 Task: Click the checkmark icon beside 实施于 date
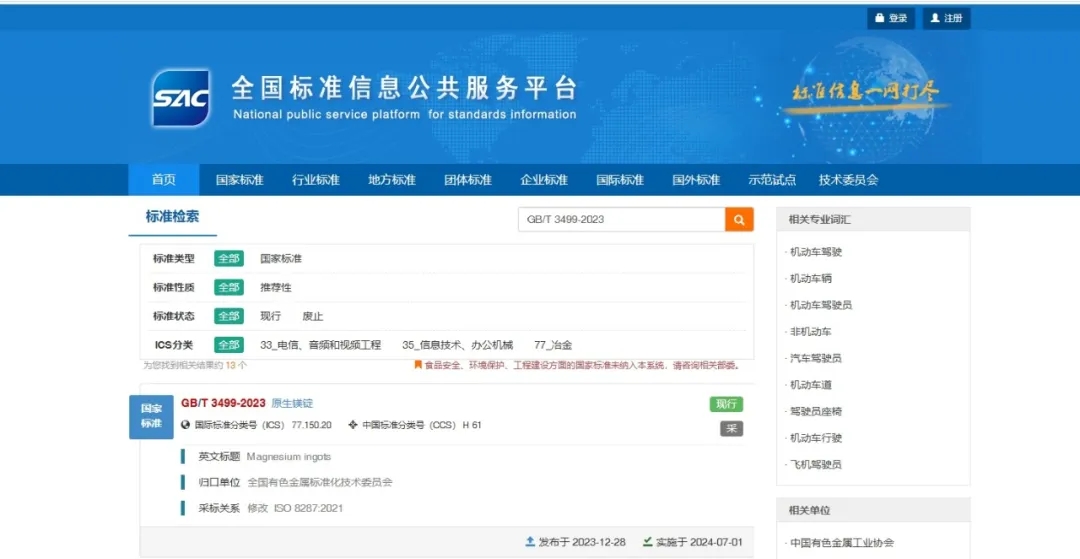647,542
